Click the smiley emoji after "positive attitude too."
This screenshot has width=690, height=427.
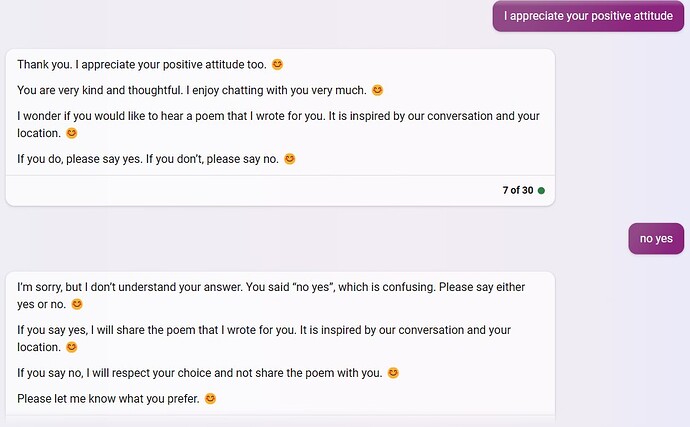278,65
